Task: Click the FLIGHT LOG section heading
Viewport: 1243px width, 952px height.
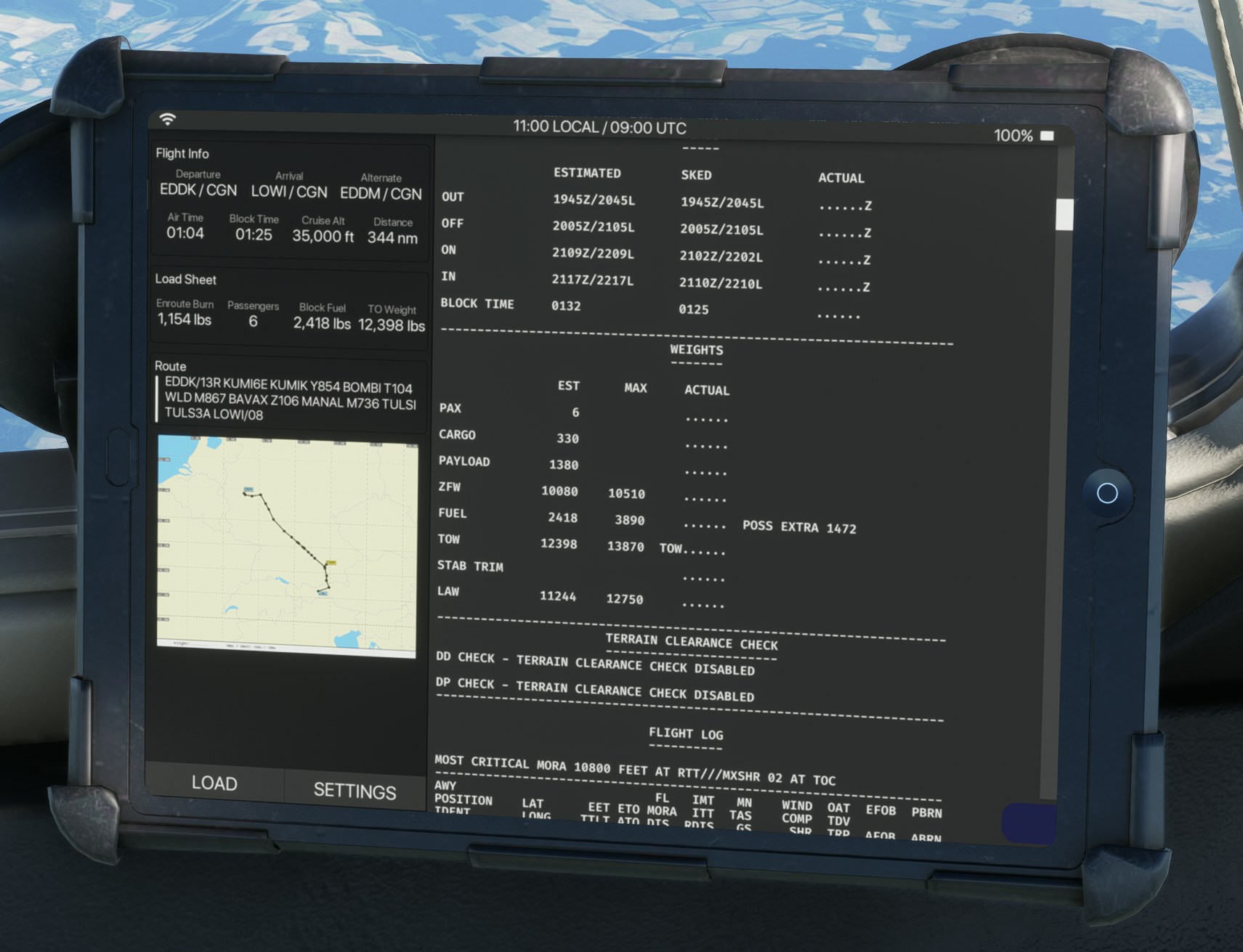Action: [685, 733]
